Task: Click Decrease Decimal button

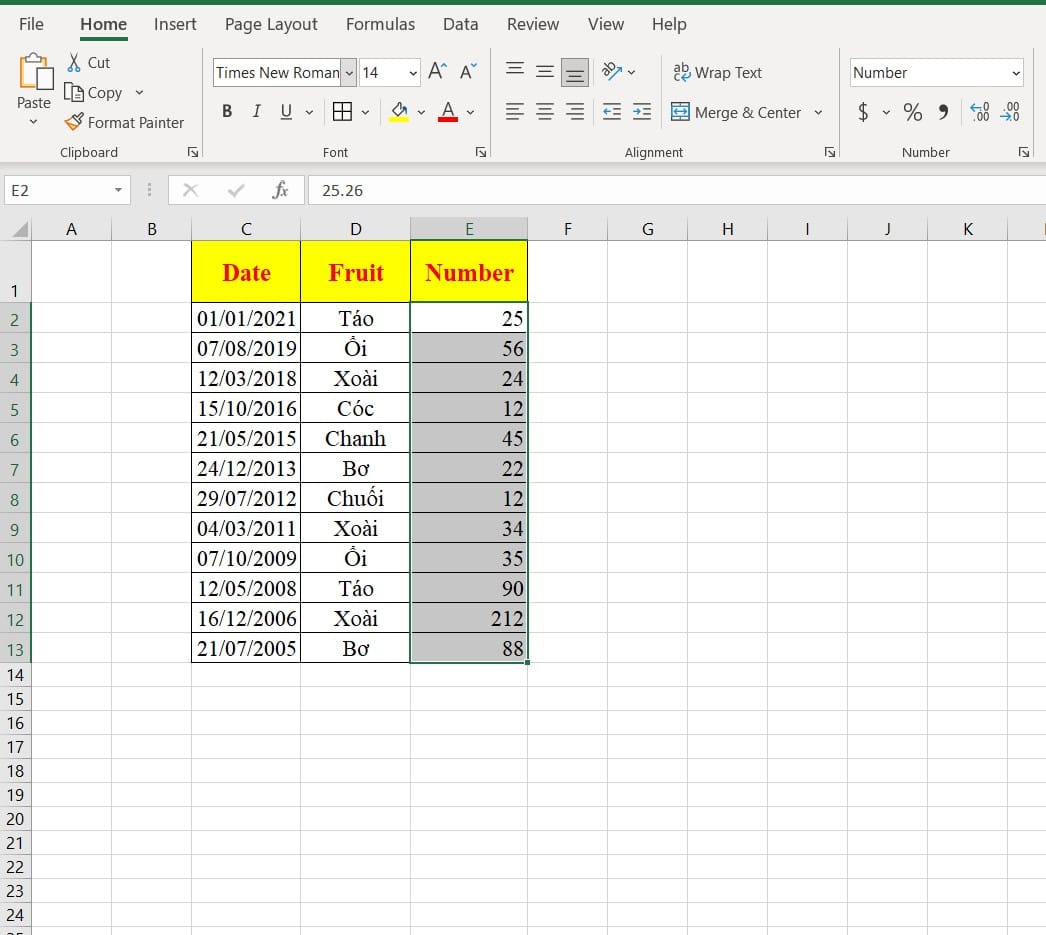Action: pos(1010,111)
